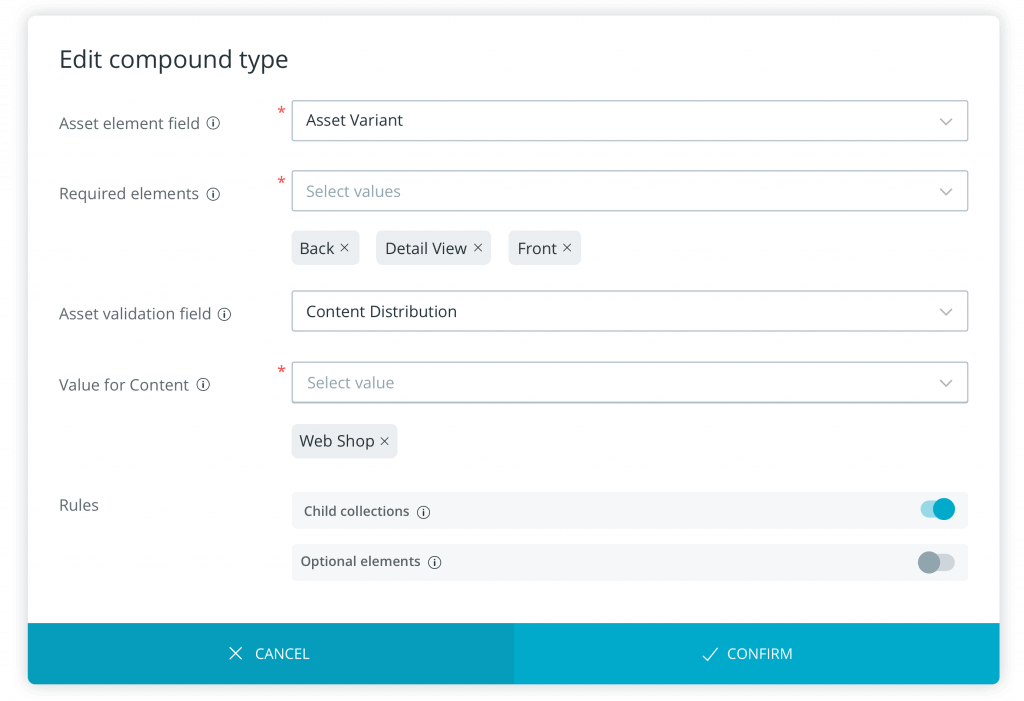Click into the Select values input field
1024x701 pixels.
pyautogui.click(x=600, y=191)
